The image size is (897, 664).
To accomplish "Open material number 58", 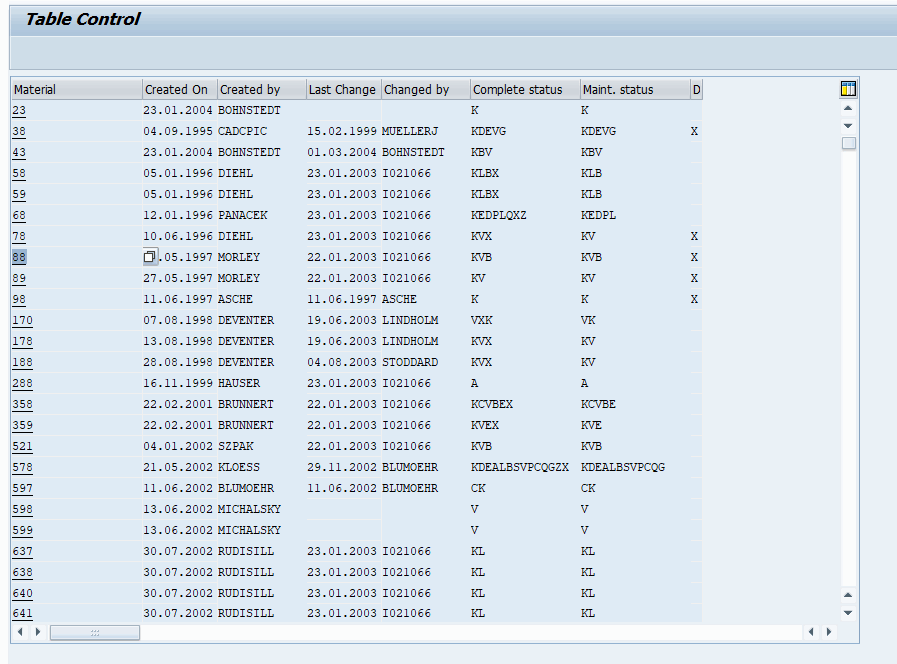I will coord(19,173).
